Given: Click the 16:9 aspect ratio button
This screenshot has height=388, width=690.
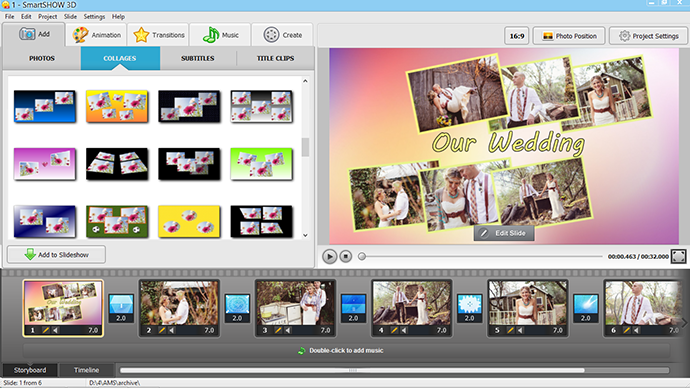Looking at the screenshot, I should pos(517,36).
